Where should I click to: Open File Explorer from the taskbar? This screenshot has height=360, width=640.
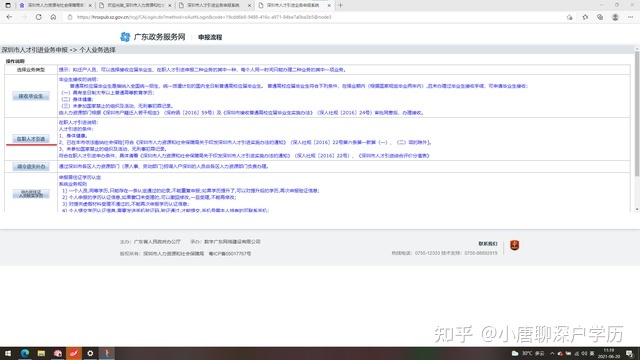(41, 353)
